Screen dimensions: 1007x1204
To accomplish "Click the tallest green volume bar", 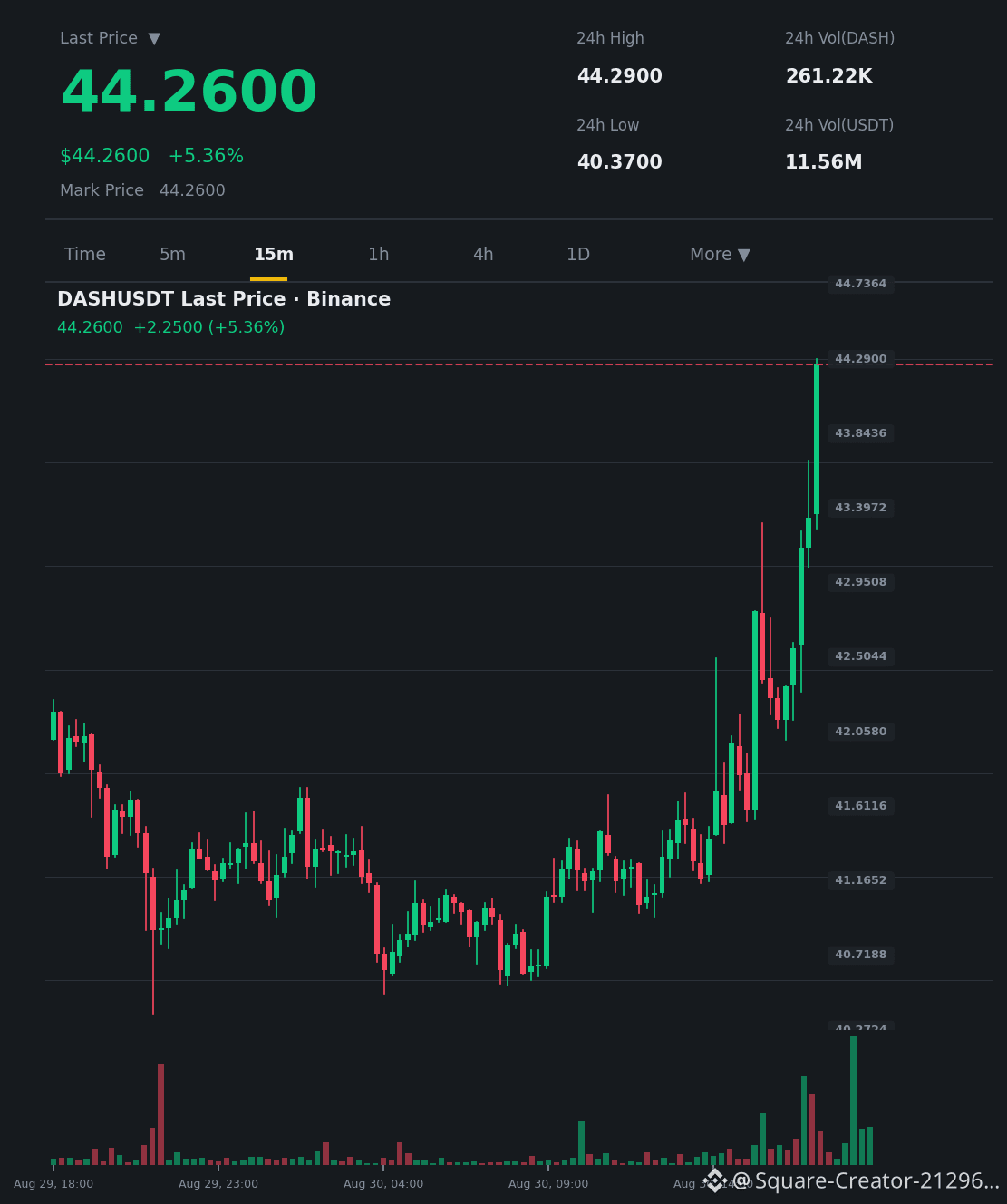I will [853, 1101].
